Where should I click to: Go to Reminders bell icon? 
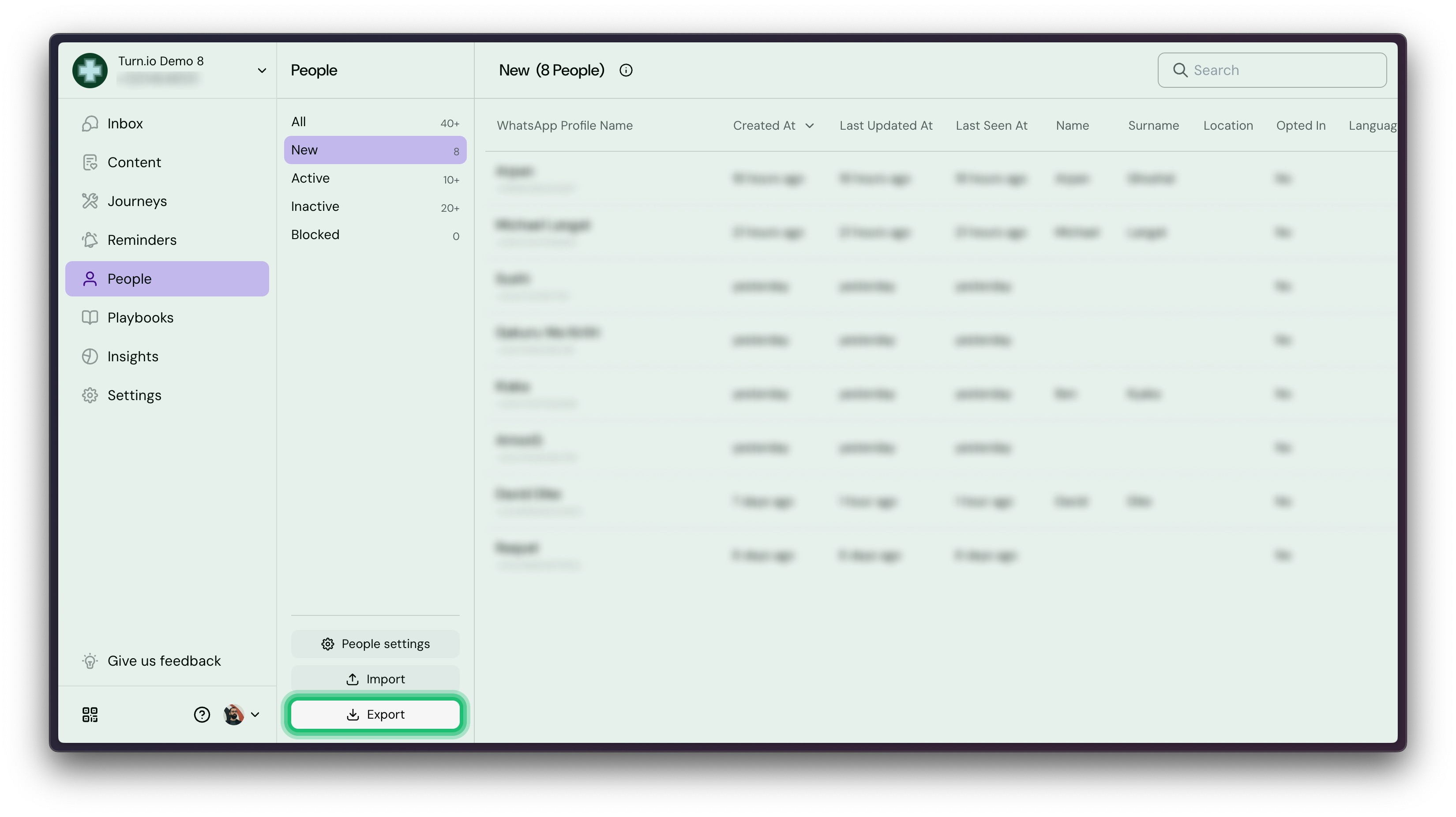pos(90,240)
